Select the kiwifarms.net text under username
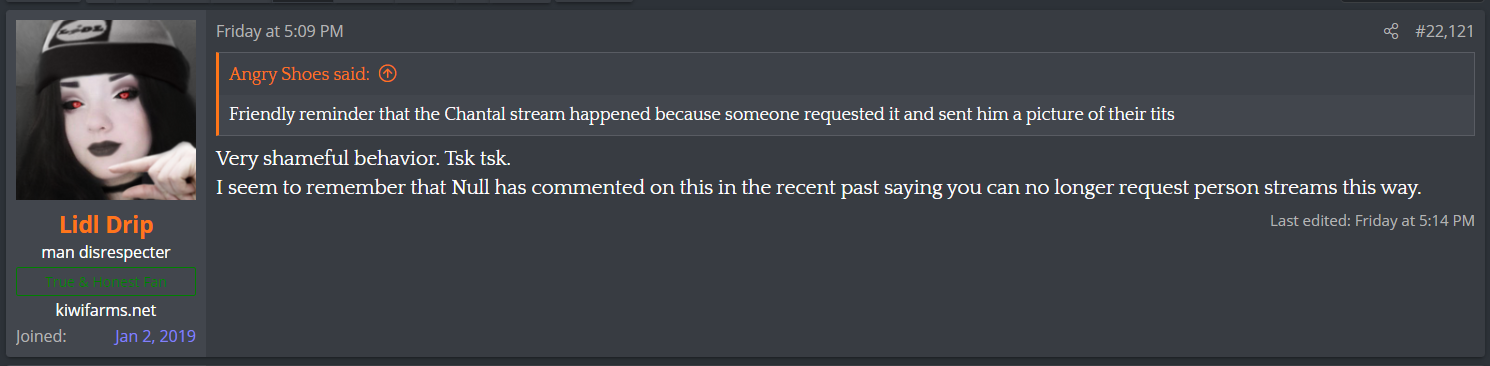 pyautogui.click(x=106, y=310)
